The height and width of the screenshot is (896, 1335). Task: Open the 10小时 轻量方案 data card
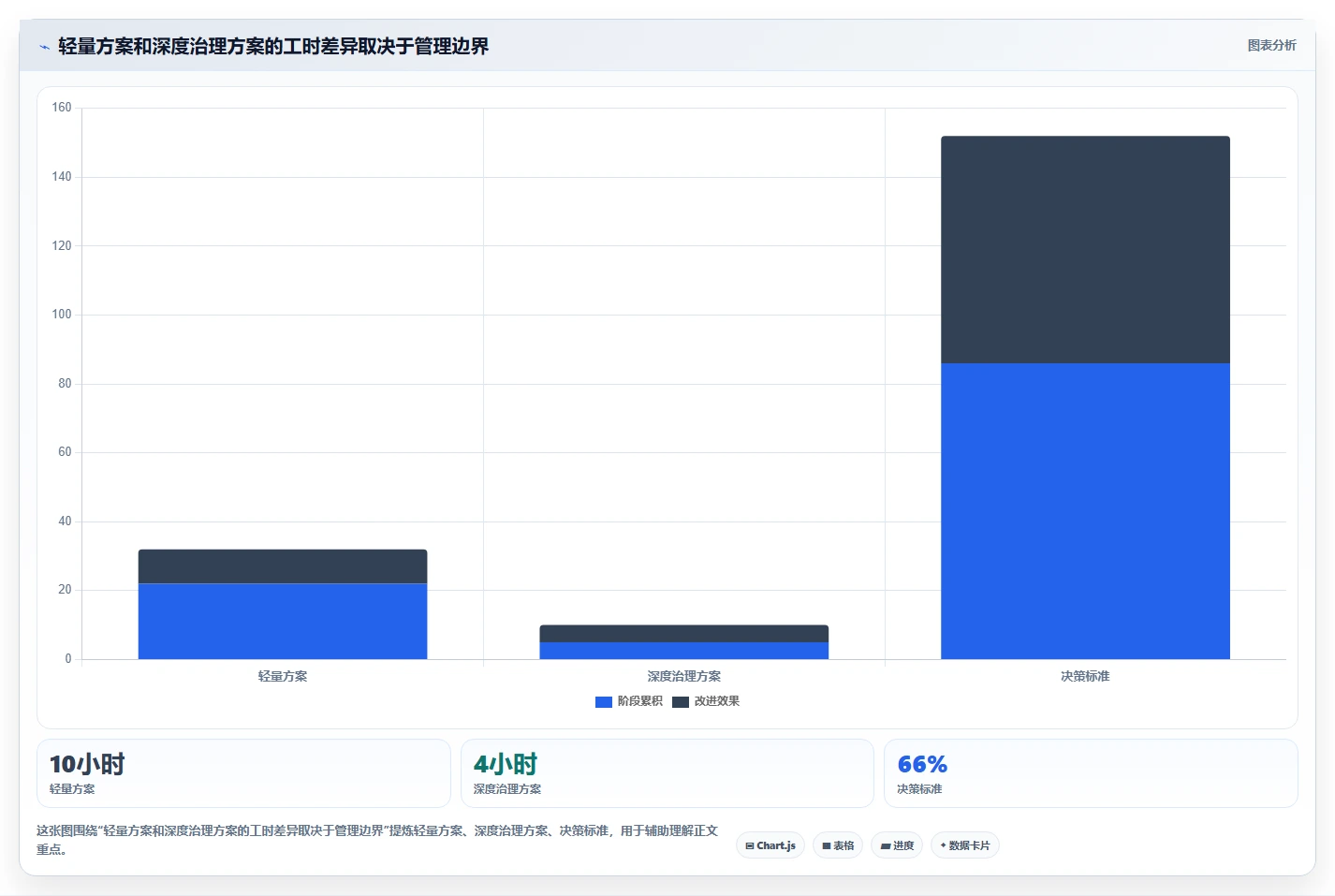click(243, 773)
